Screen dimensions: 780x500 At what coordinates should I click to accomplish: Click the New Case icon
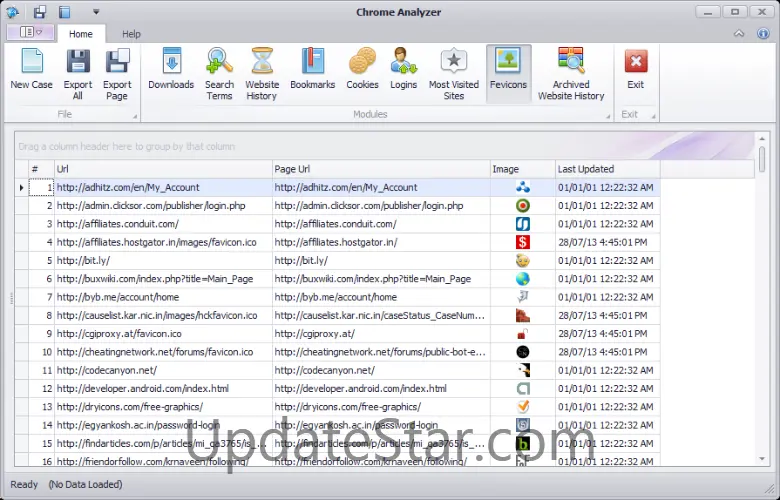pyautogui.click(x=32, y=61)
